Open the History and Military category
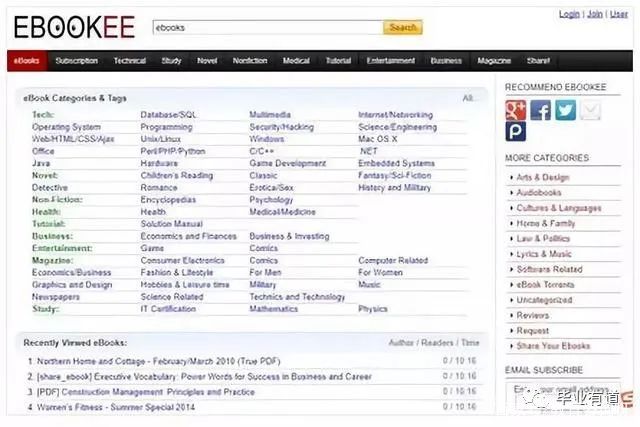The height and width of the screenshot is (427, 640). tap(394, 188)
